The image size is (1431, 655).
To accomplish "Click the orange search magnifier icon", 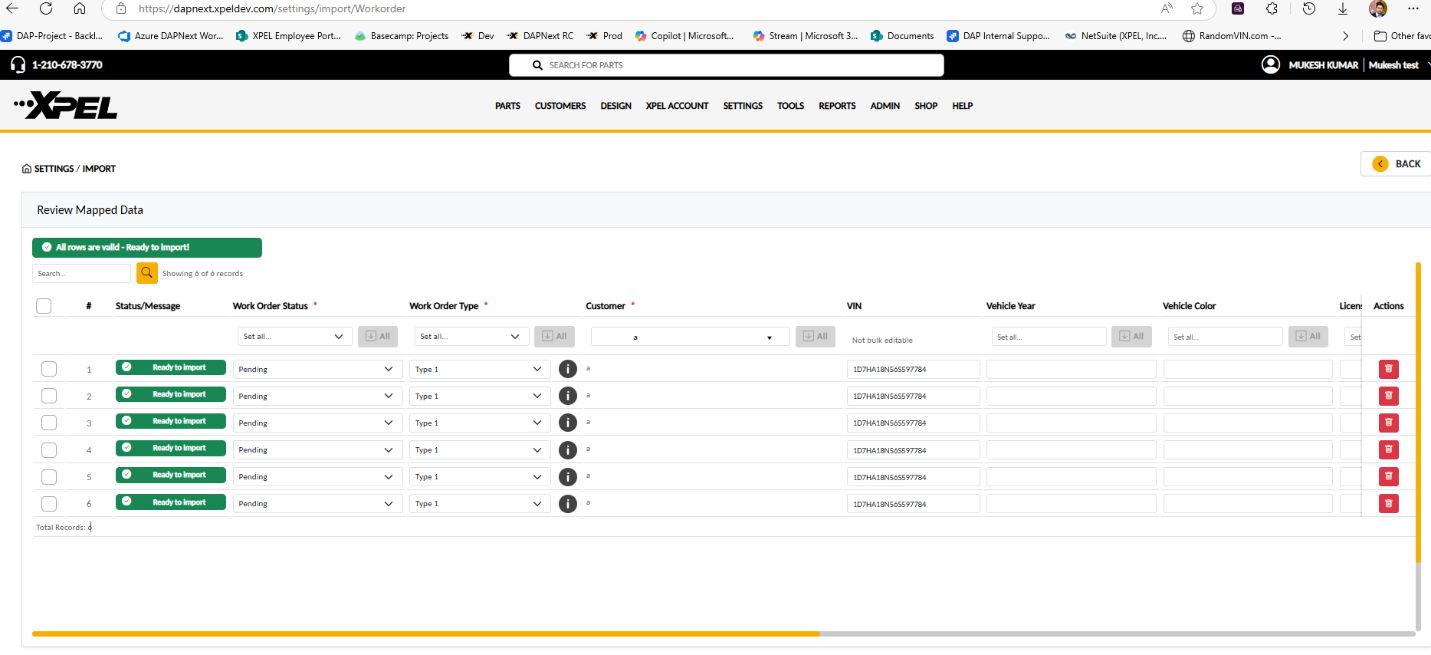I will (x=147, y=273).
